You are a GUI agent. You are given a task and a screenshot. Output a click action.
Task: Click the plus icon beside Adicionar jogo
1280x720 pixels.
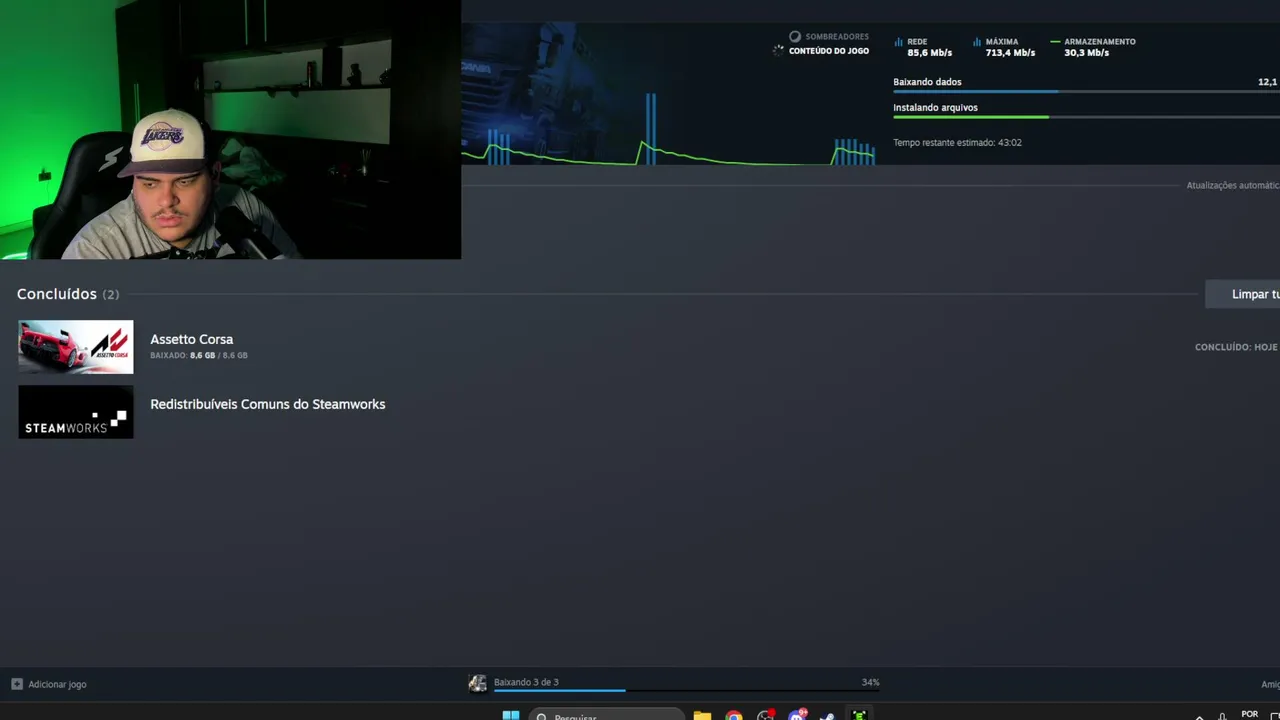(x=17, y=684)
